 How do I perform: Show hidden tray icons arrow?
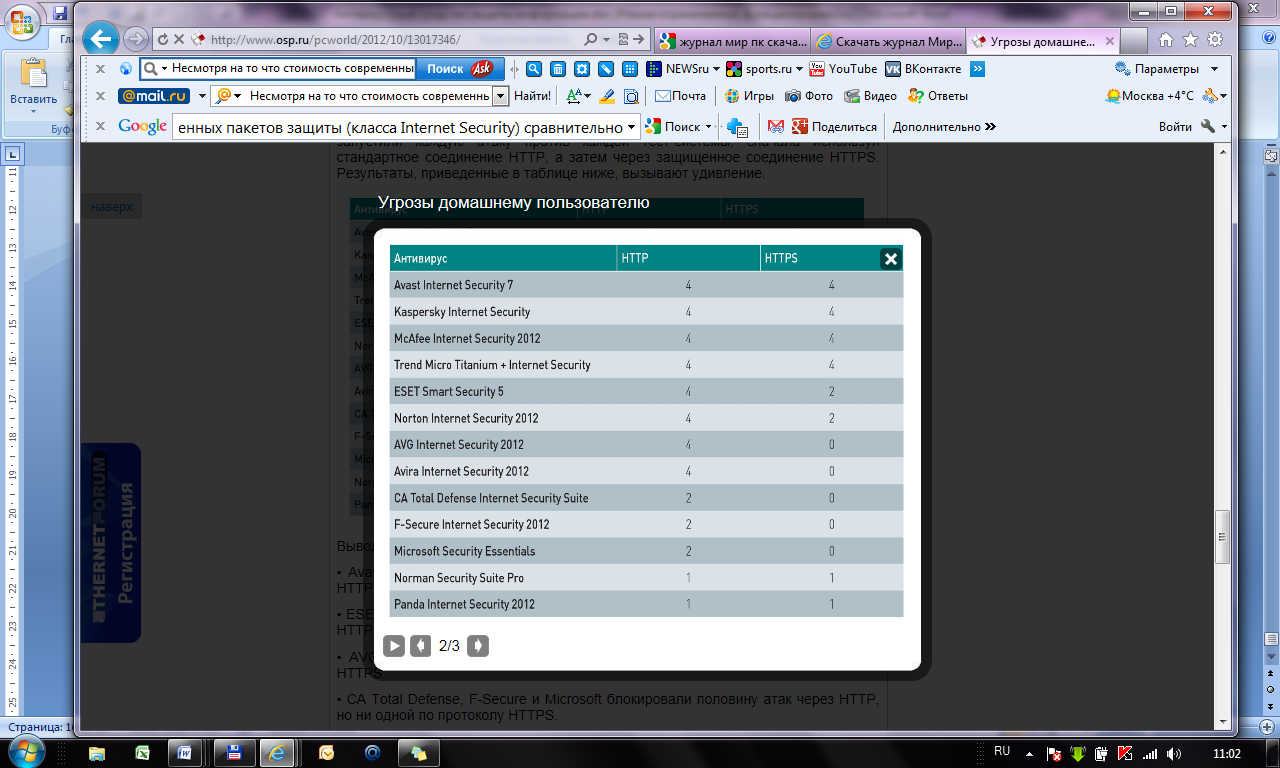(x=1031, y=752)
